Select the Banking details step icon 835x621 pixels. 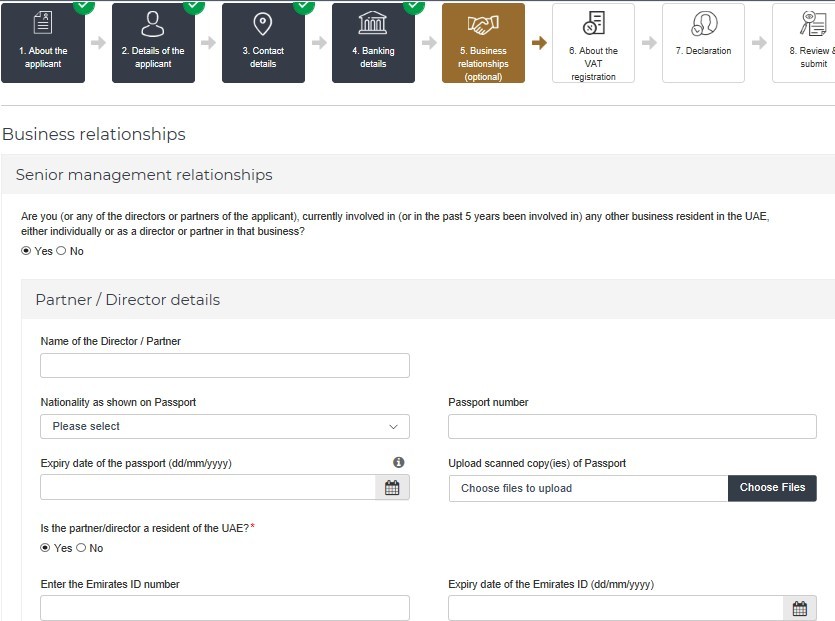point(373,25)
